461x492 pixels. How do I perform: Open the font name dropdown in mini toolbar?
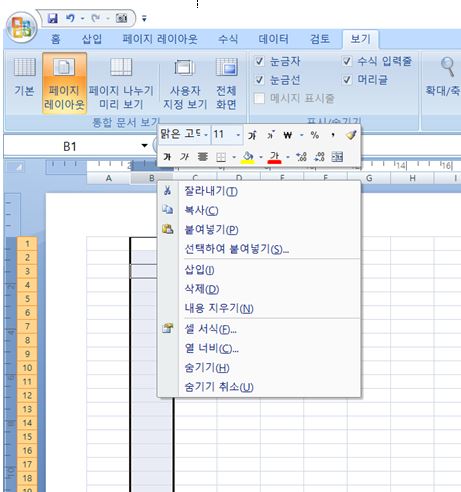pyautogui.click(x=206, y=135)
